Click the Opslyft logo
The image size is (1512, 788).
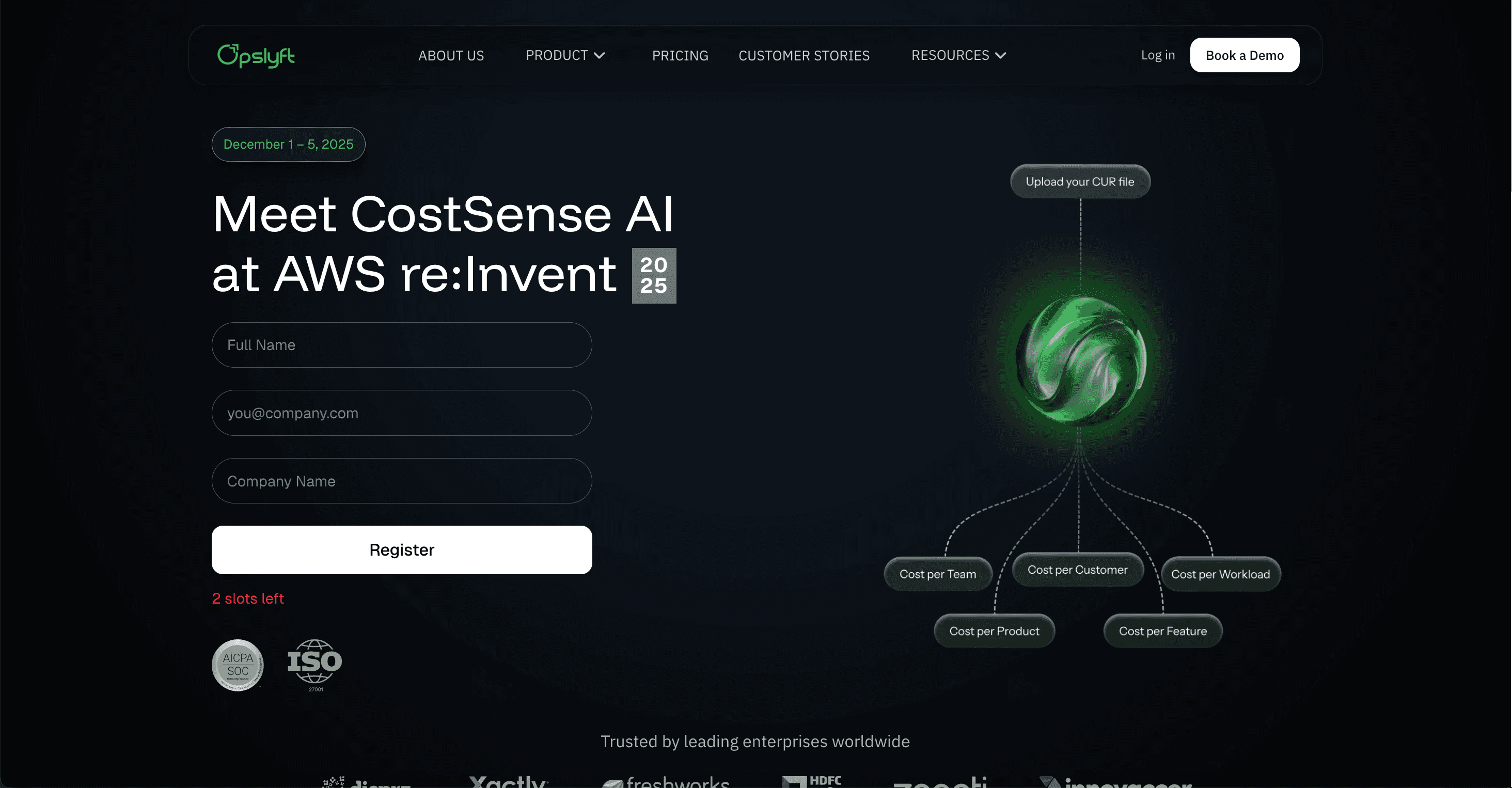click(256, 56)
